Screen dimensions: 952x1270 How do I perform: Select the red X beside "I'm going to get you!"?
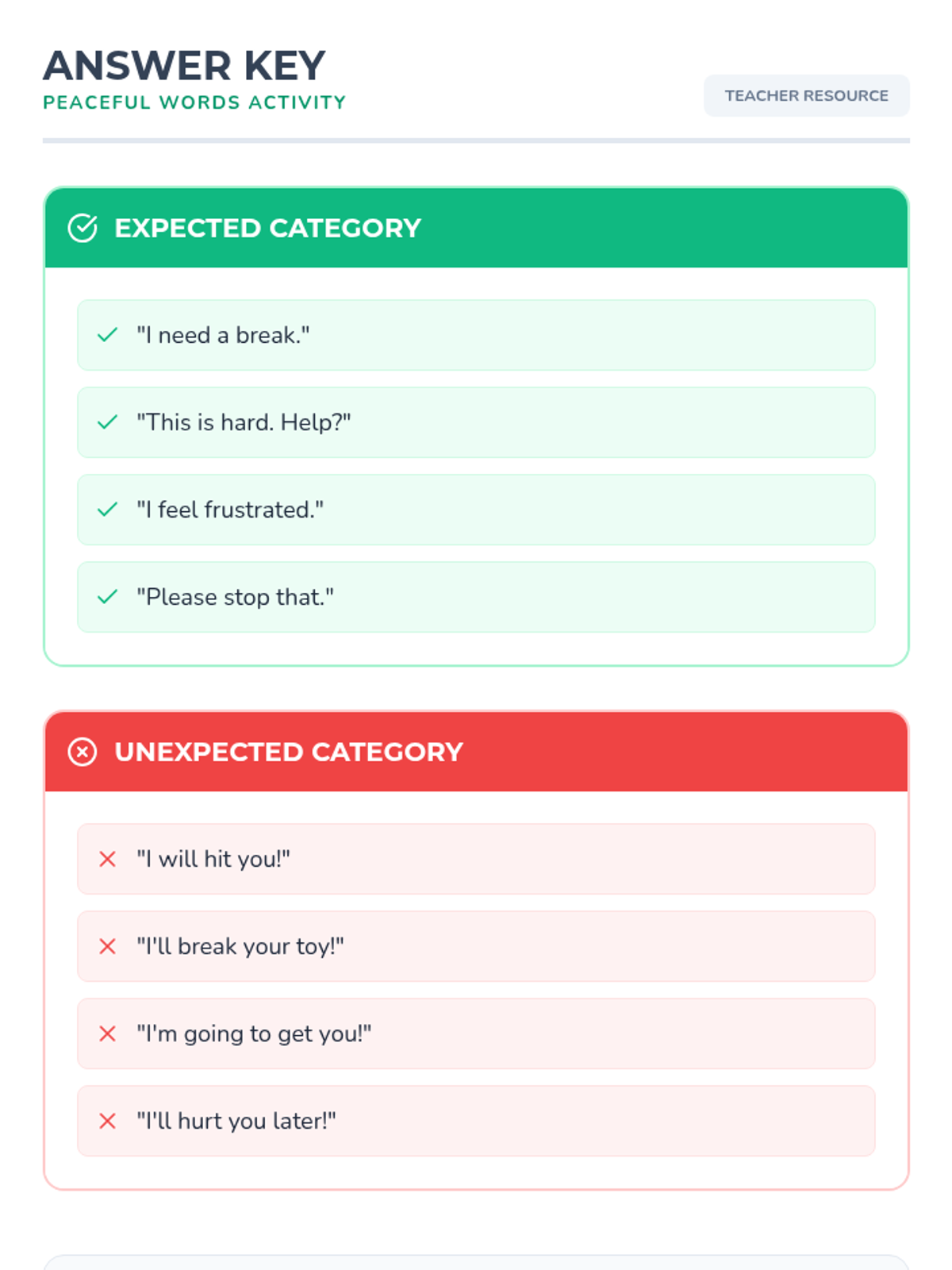(107, 1033)
